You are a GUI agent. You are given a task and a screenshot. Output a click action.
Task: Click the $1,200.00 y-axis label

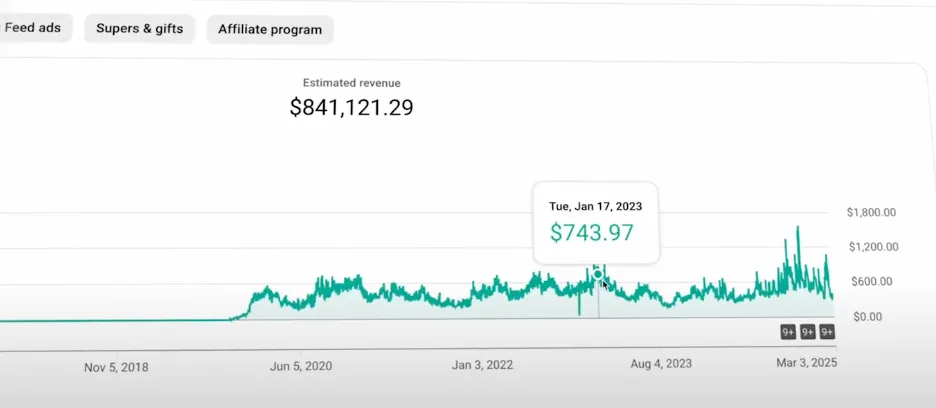(x=871, y=247)
